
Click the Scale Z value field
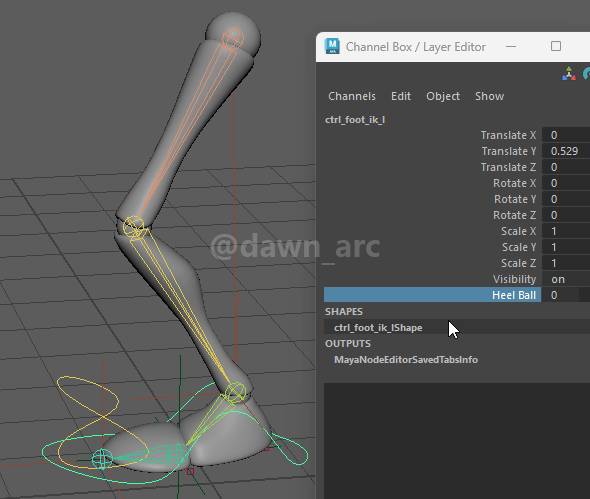566,263
